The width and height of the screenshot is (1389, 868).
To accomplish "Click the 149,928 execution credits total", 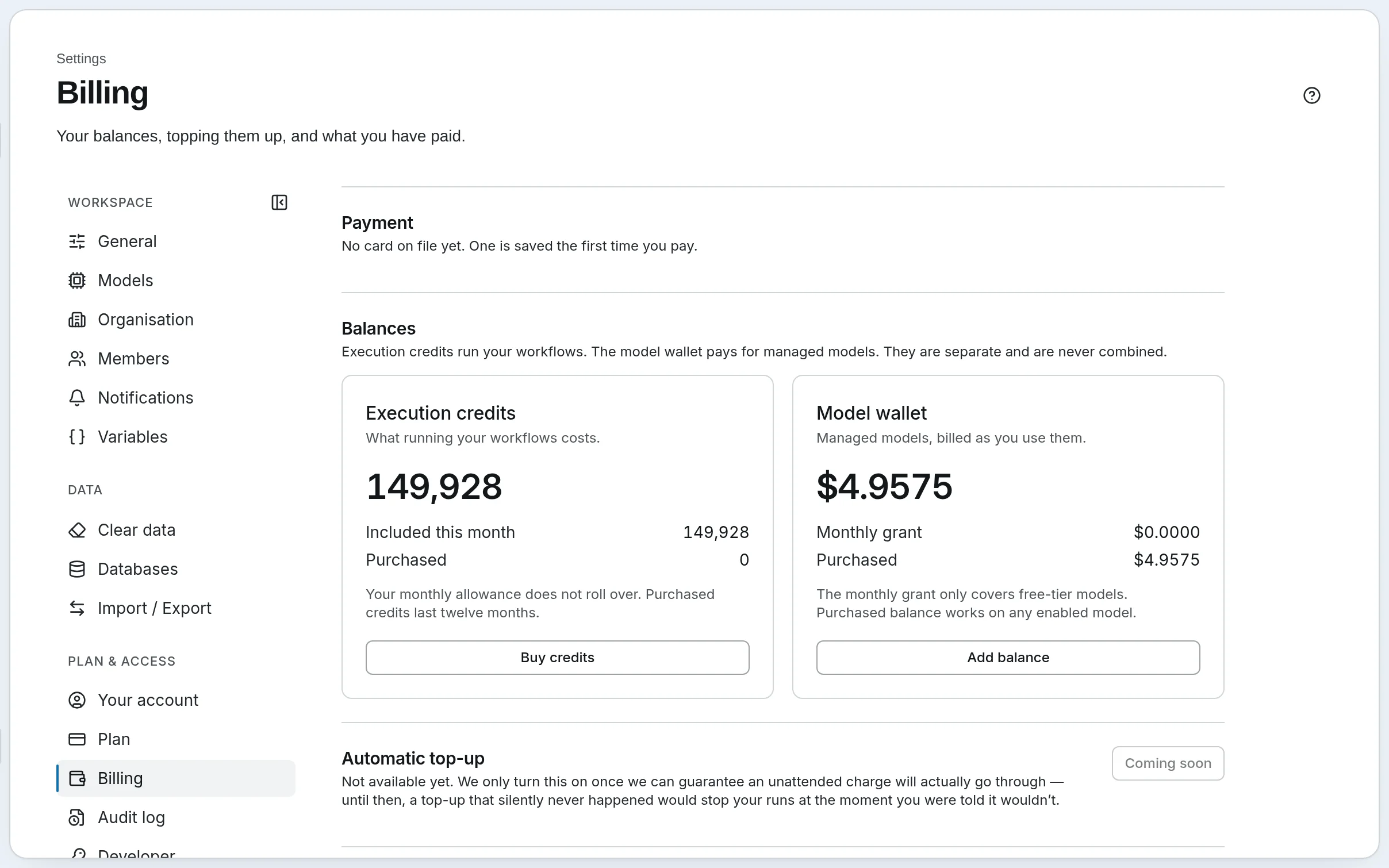I will 434,486.
